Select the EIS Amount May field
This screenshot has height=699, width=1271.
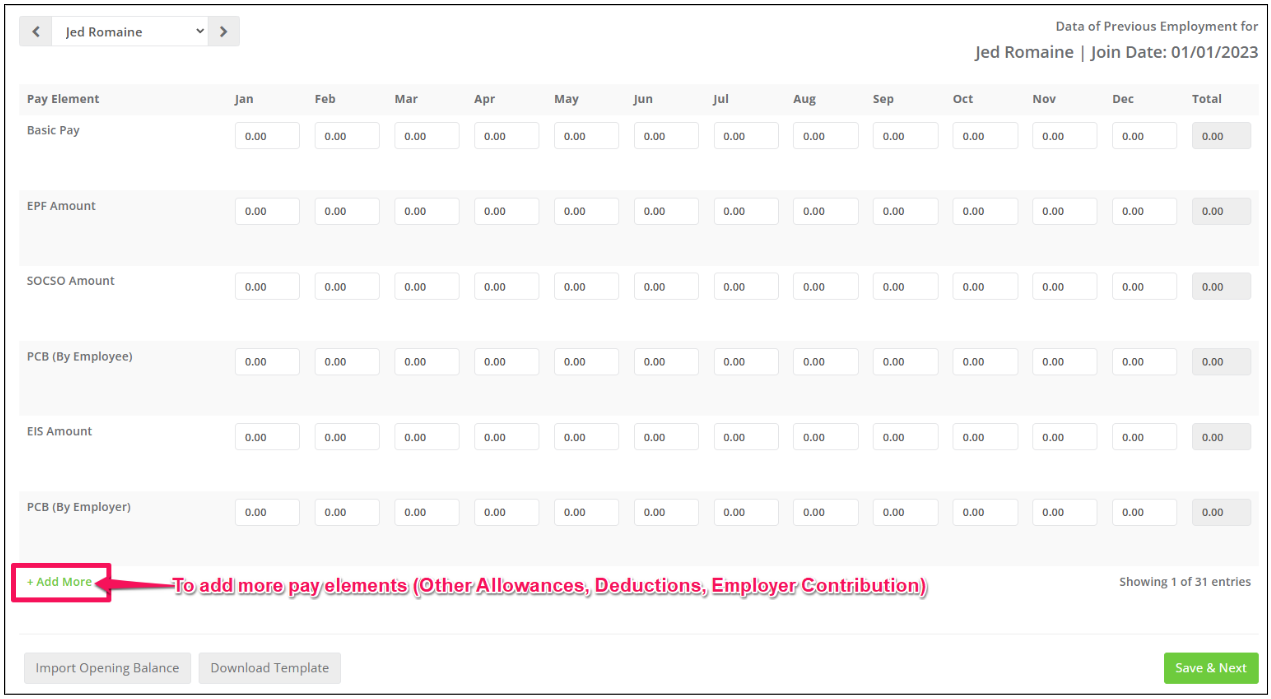coord(586,436)
